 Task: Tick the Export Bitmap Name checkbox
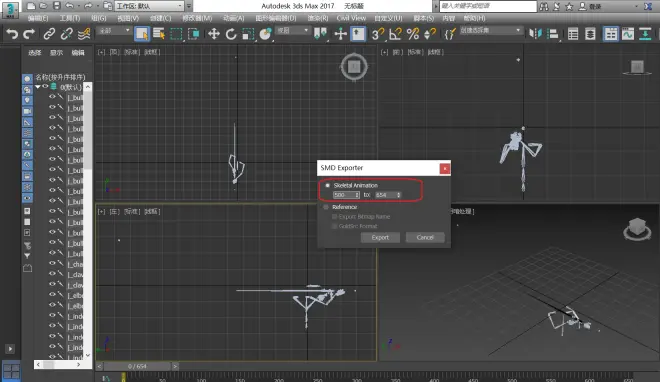tap(335, 217)
